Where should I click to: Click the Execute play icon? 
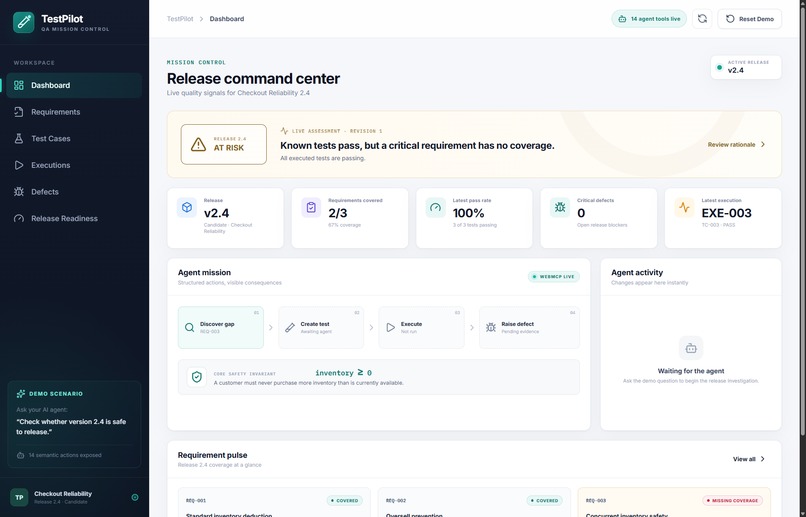coord(391,327)
